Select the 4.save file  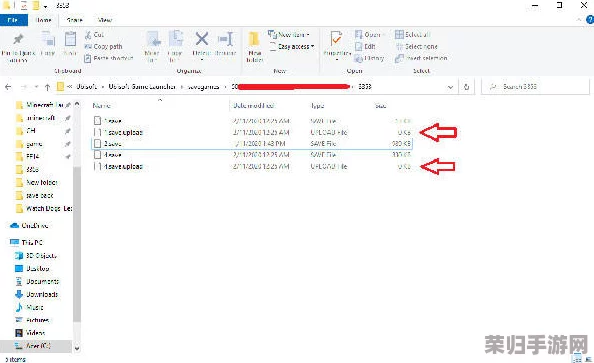(252, 155)
